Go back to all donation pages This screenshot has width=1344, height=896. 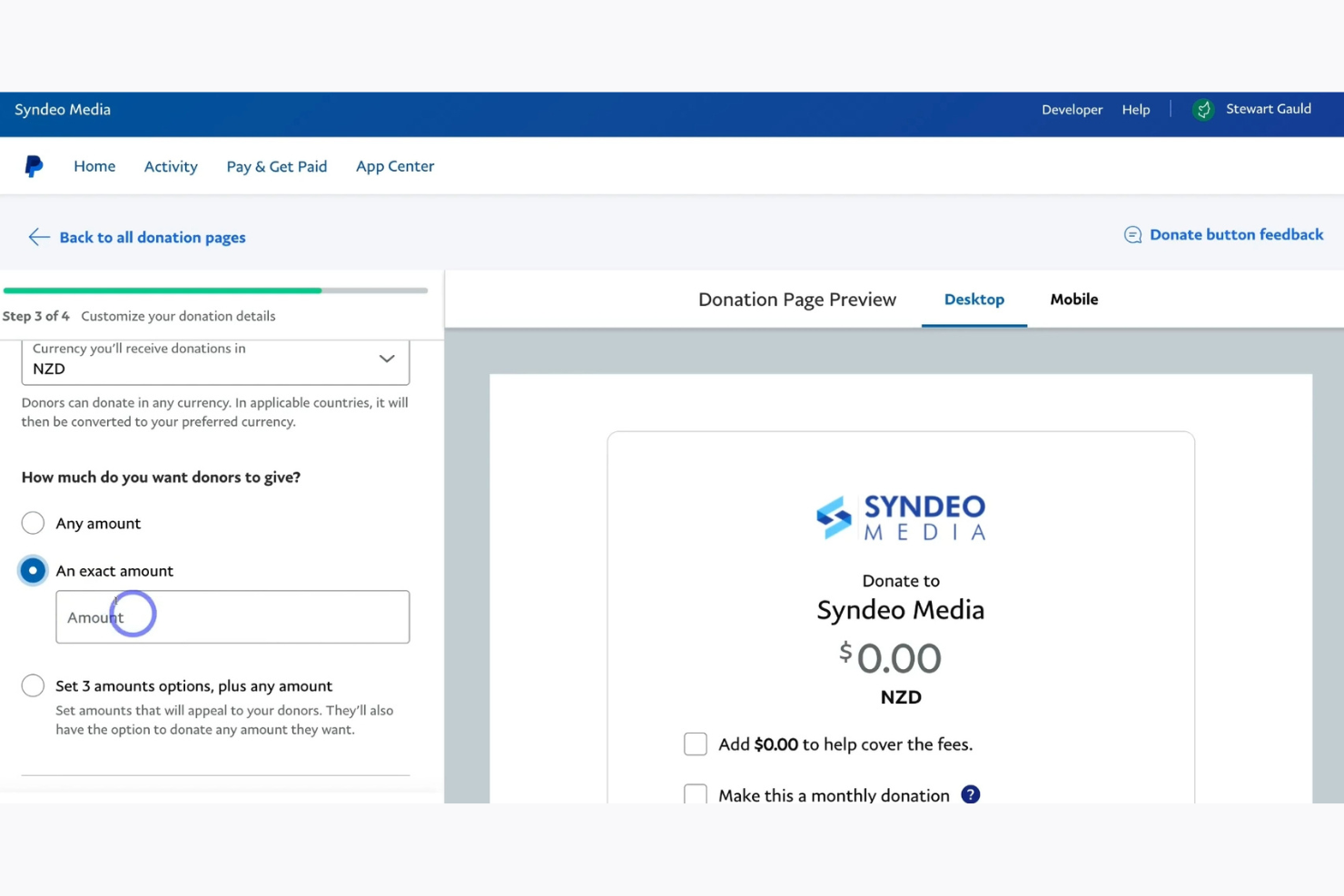[x=153, y=238]
